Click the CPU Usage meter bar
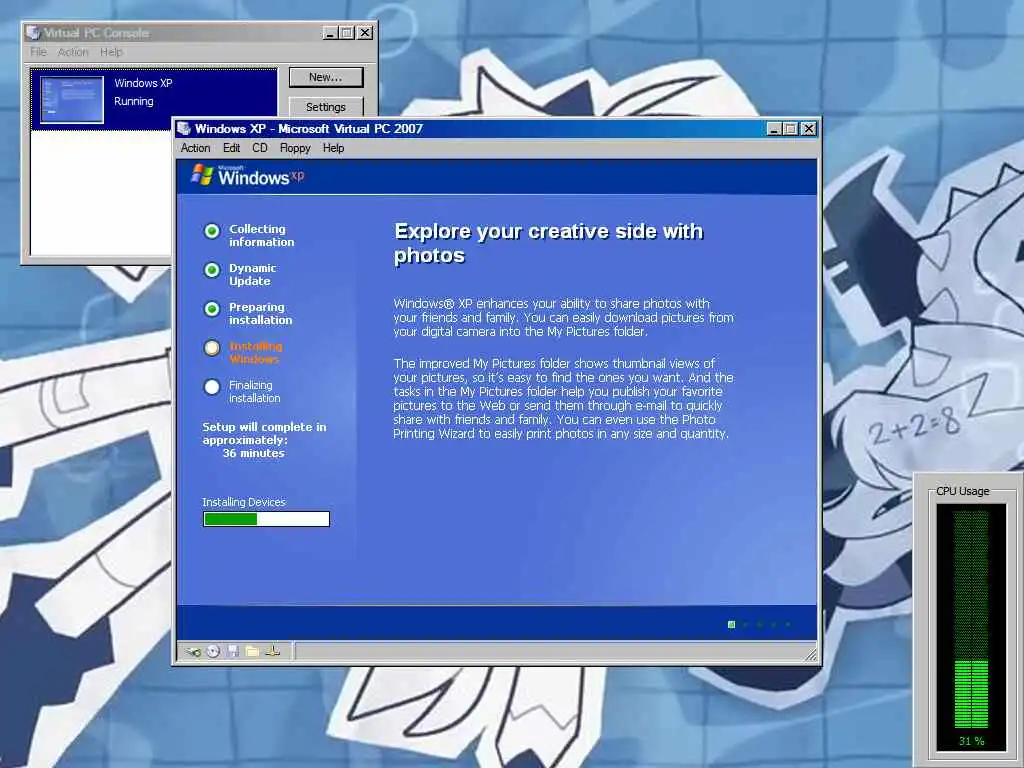Image resolution: width=1024 pixels, height=768 pixels. (x=971, y=619)
